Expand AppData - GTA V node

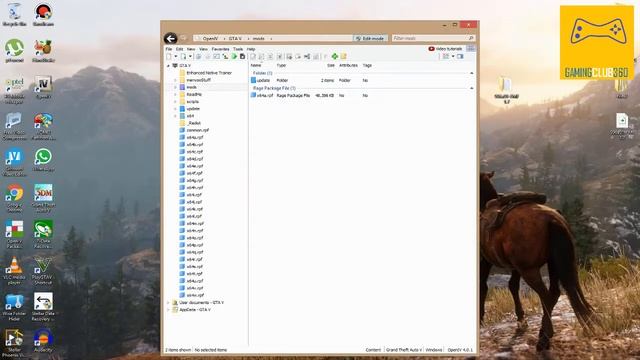click(168, 310)
